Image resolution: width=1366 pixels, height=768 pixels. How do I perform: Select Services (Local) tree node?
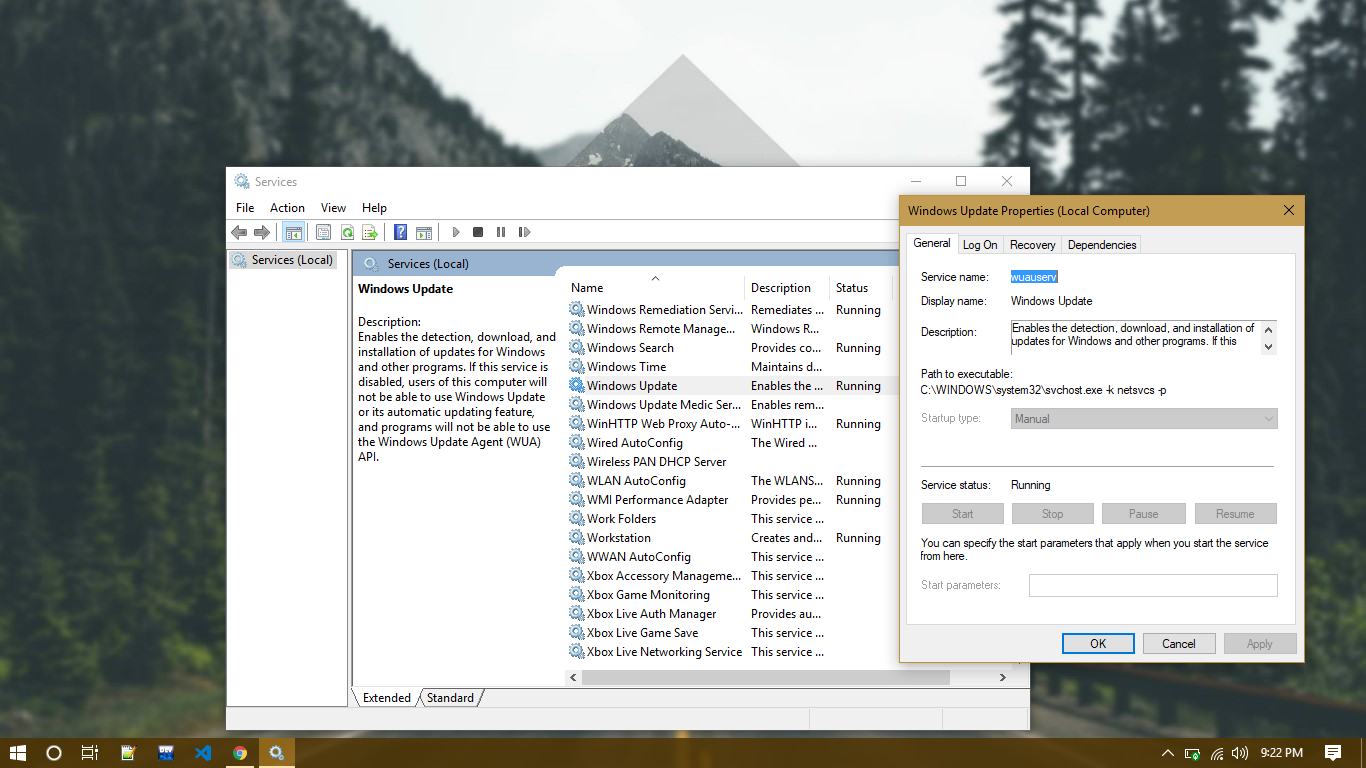click(283, 260)
